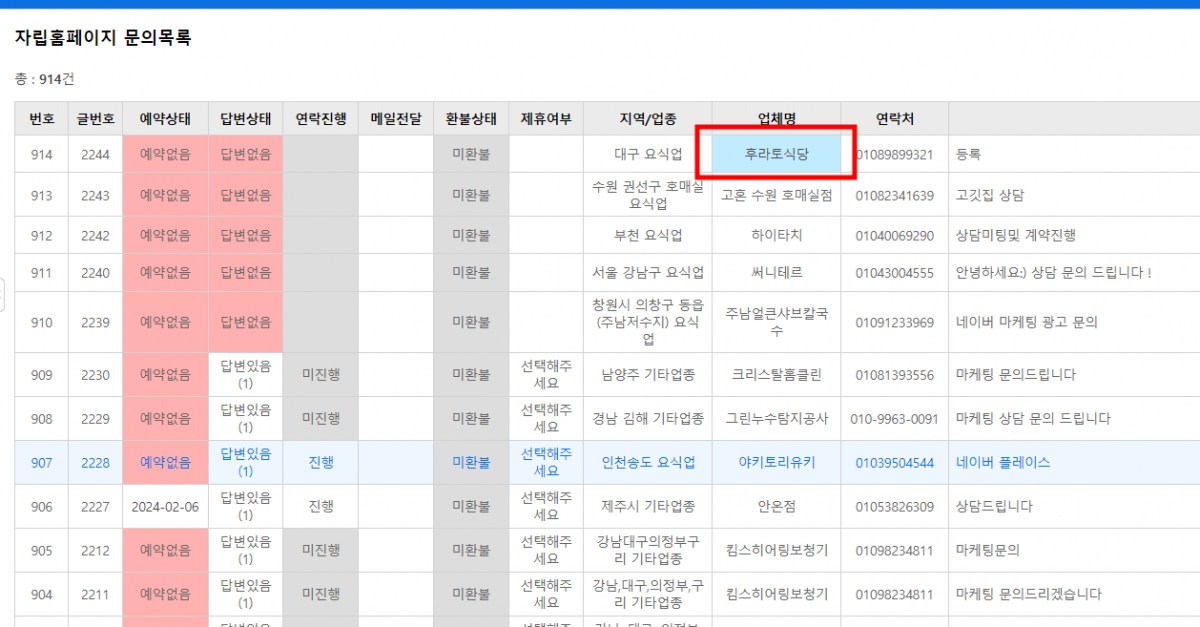Viewport: 1200px width, 627px height.
Task: Click 답변있음 (1) in row 909
Action: pos(245,375)
